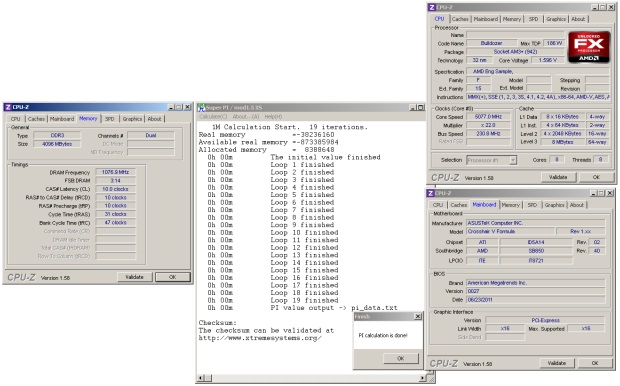Viewport: 620px width, 386px height.
Task: Click the Bank Cycle Time value 47 clocks
Action: coord(115,223)
